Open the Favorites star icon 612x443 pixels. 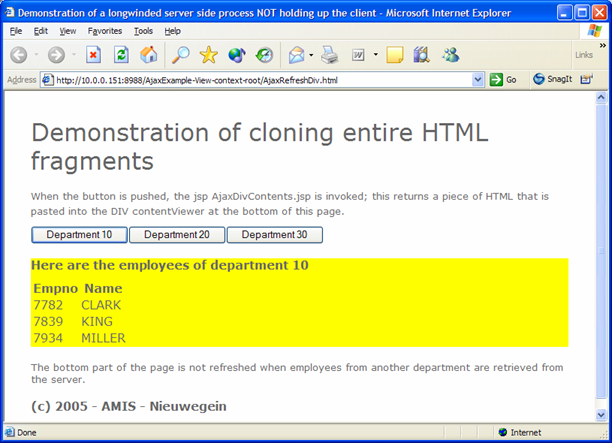pyautogui.click(x=208, y=55)
